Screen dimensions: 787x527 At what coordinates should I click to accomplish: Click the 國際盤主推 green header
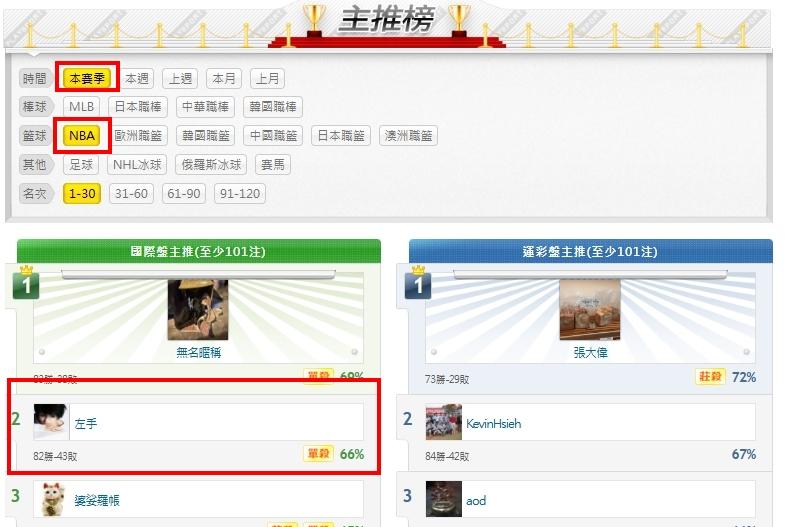coord(199,251)
